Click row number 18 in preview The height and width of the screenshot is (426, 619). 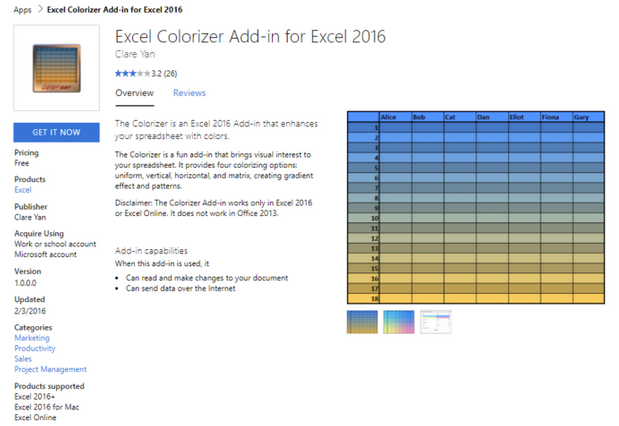tap(375, 299)
